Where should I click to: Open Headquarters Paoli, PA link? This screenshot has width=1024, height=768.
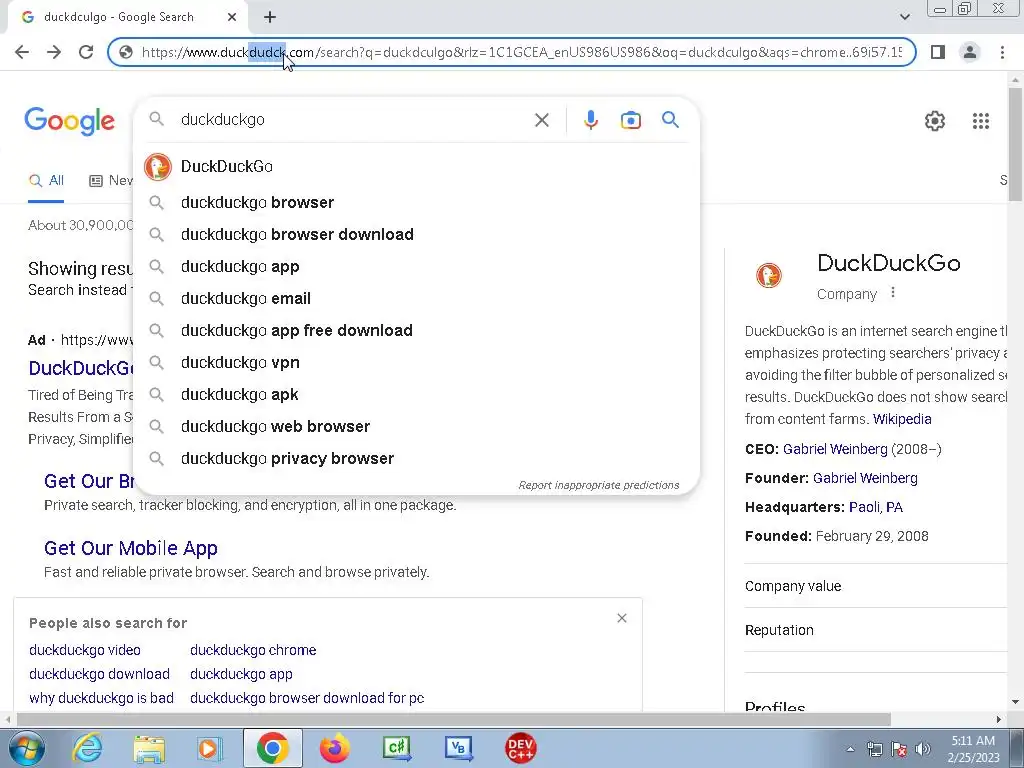pos(876,507)
